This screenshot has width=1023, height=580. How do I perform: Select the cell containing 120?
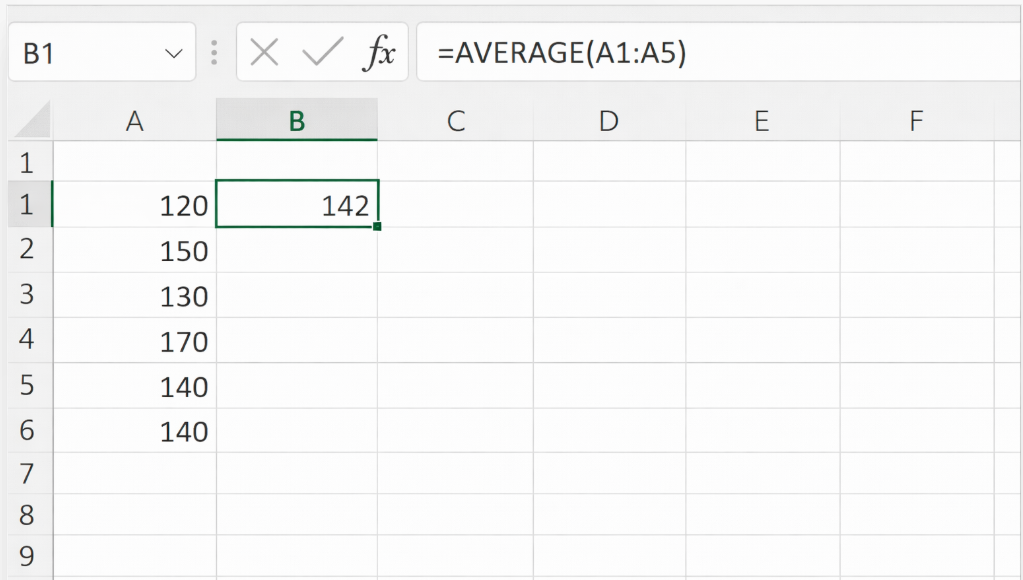(x=135, y=206)
